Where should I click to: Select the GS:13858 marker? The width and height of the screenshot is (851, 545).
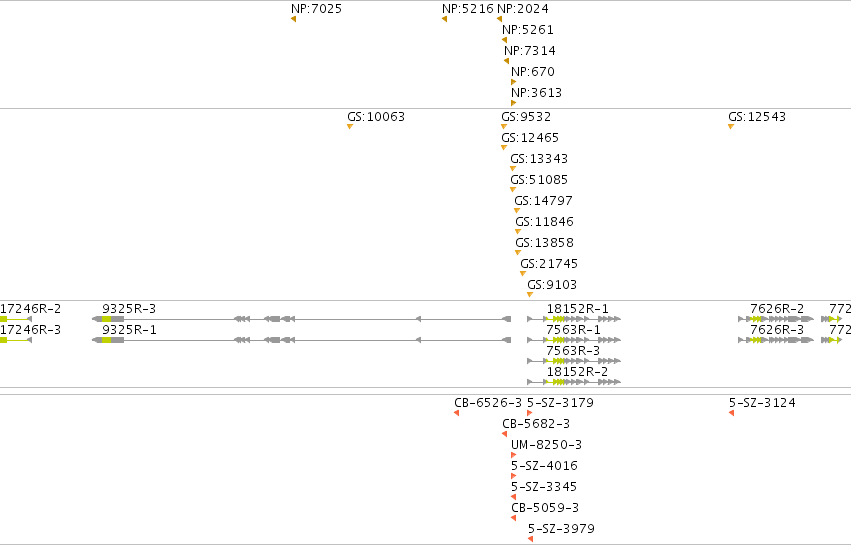pyautogui.click(x=518, y=252)
